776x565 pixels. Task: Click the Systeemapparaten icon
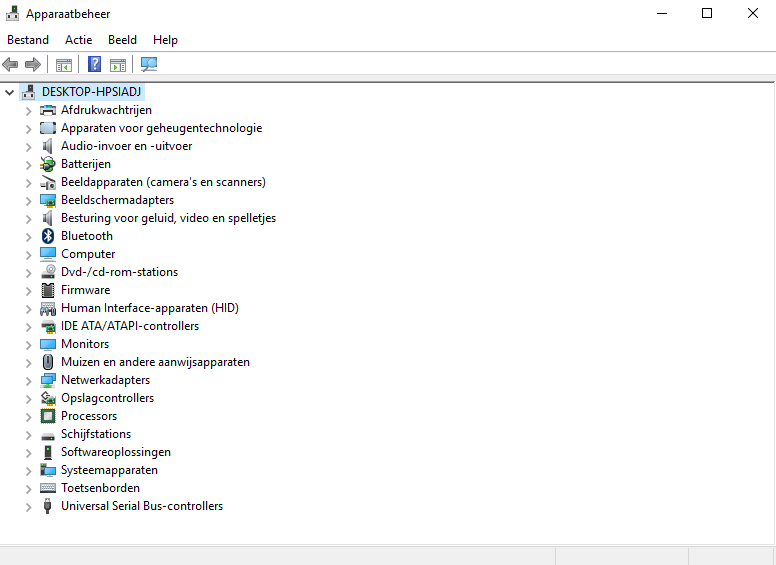[x=48, y=470]
